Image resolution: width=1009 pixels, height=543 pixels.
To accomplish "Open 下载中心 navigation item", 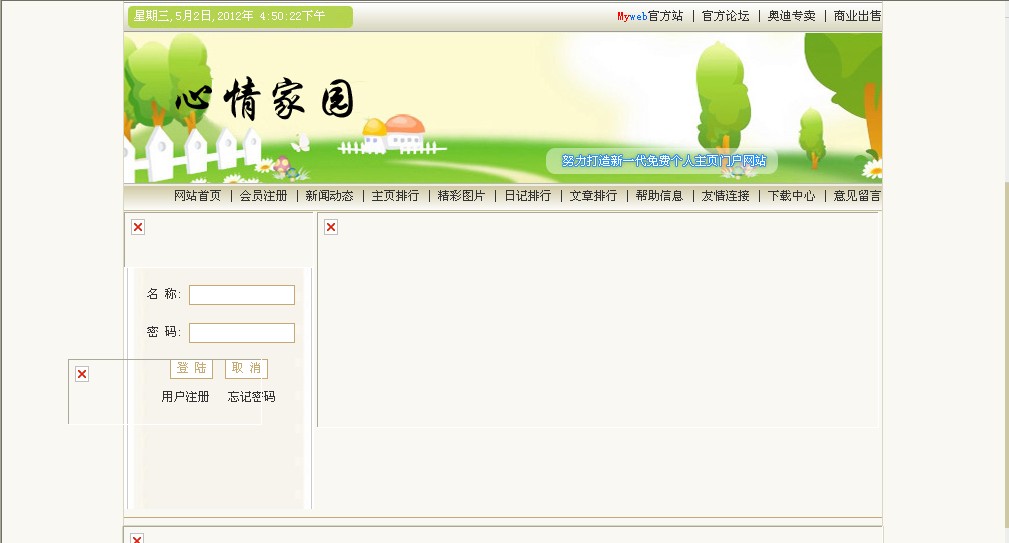I will click(x=791, y=196).
